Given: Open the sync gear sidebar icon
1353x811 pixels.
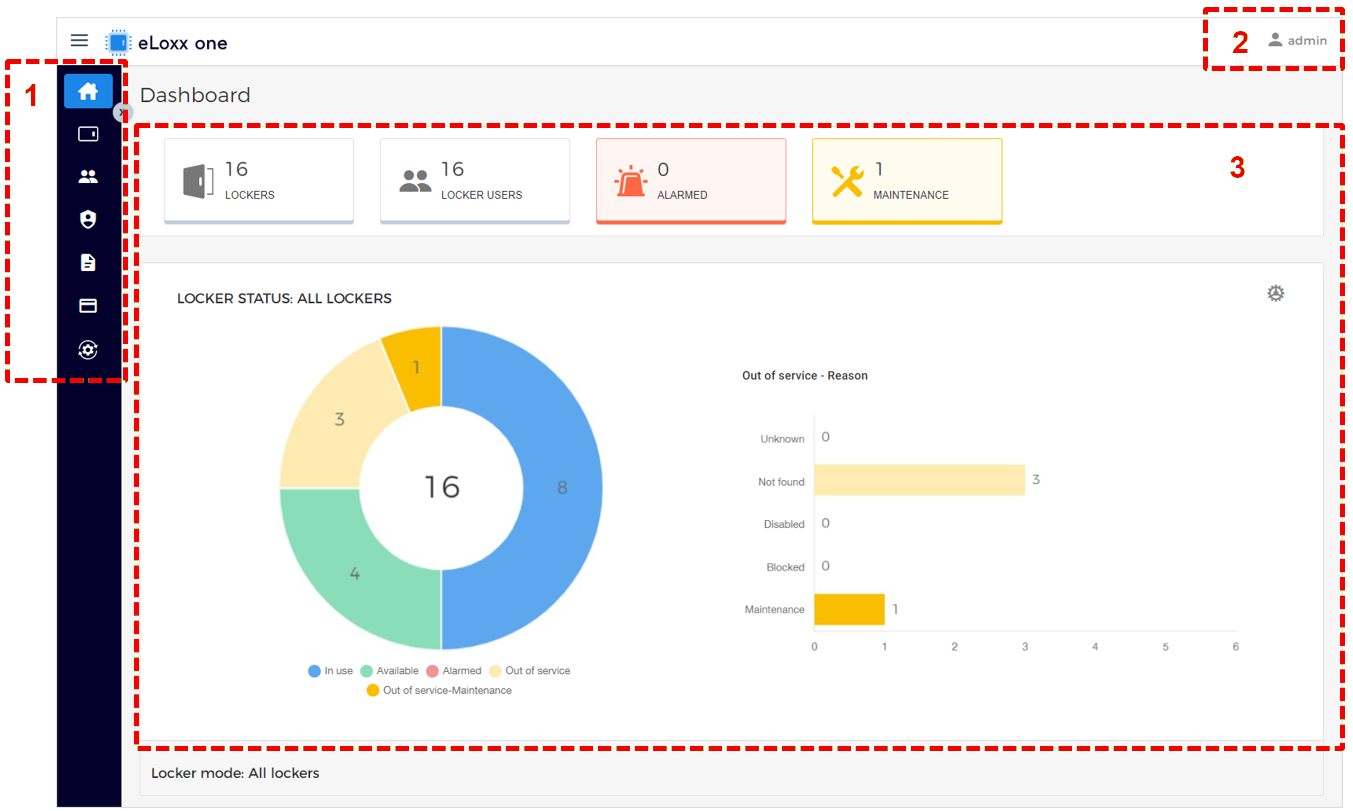Looking at the screenshot, I should click(88, 350).
